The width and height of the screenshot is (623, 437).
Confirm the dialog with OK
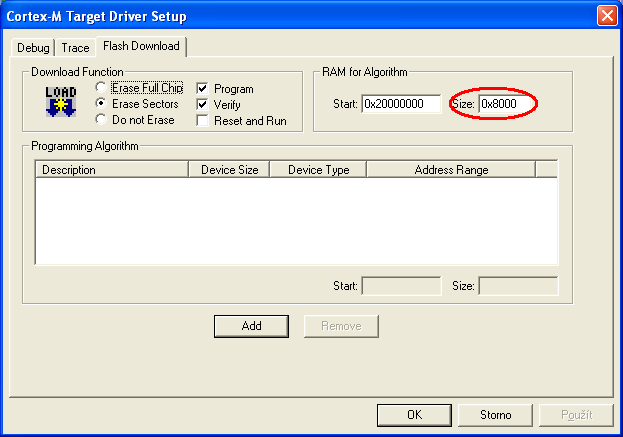pyautogui.click(x=414, y=415)
